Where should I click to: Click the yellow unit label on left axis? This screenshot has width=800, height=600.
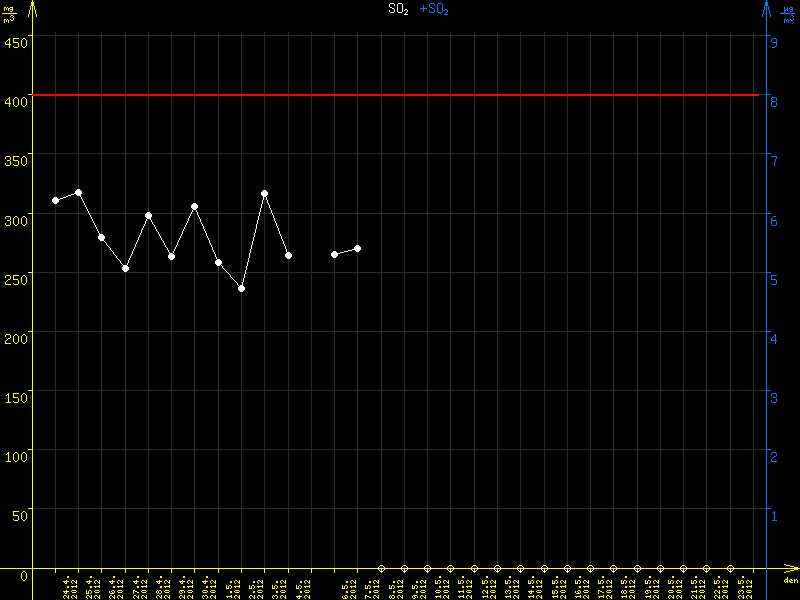[x=8, y=14]
